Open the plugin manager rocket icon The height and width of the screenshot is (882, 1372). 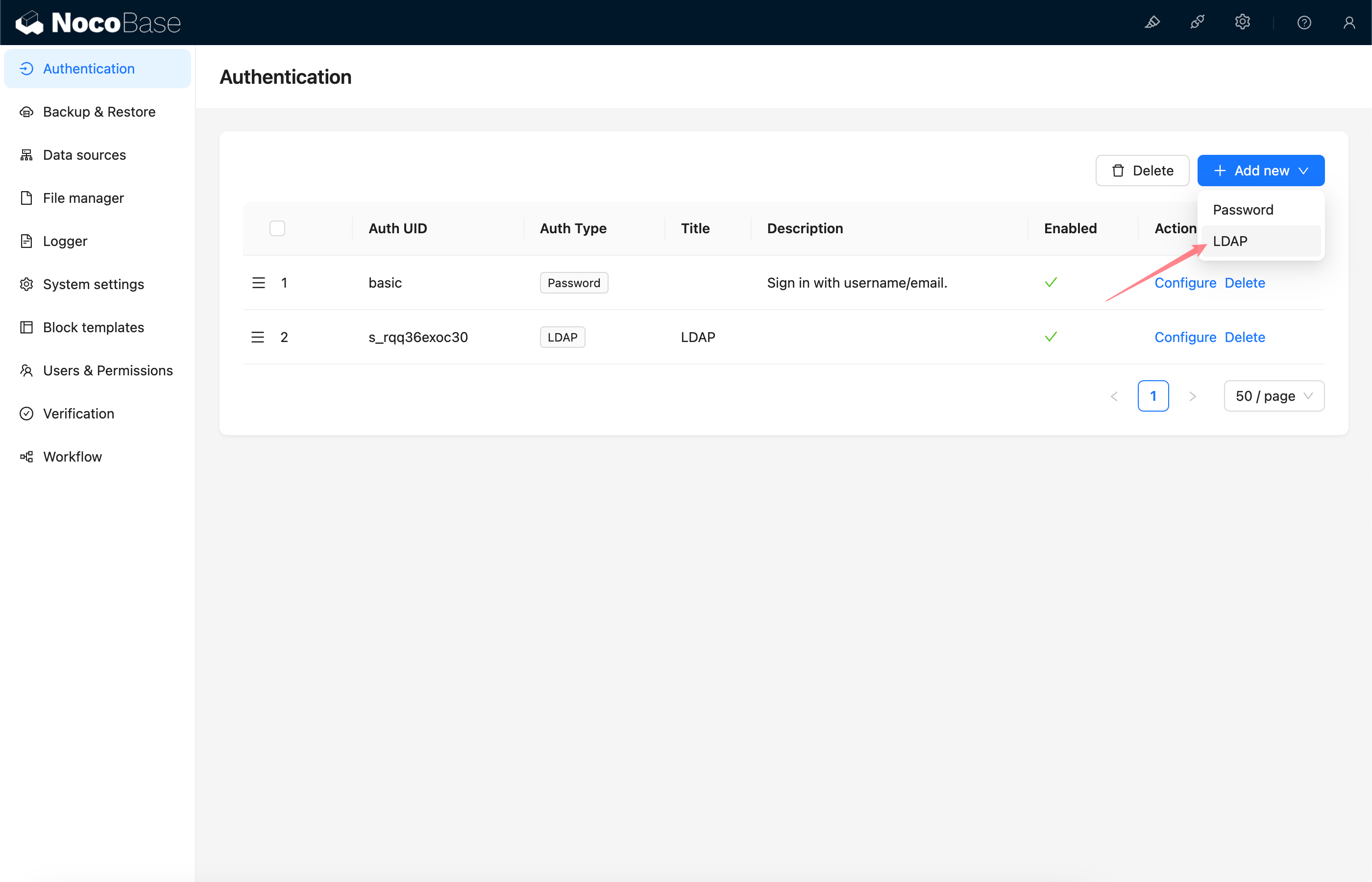tap(1198, 23)
